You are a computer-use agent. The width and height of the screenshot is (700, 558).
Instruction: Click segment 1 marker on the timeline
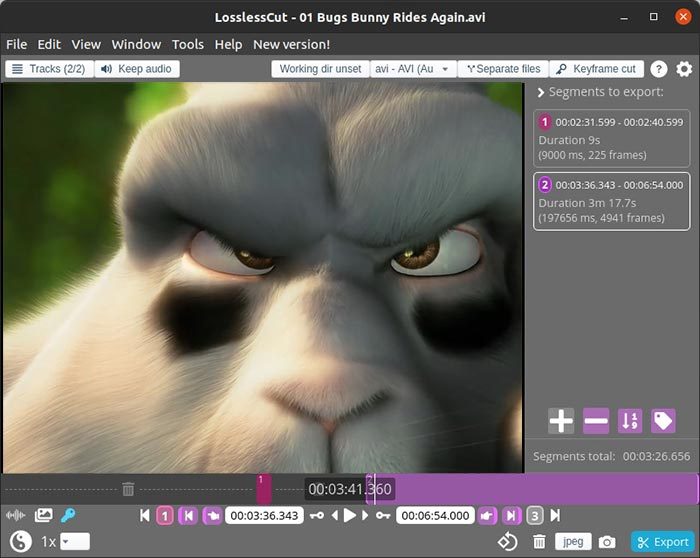coord(263,488)
